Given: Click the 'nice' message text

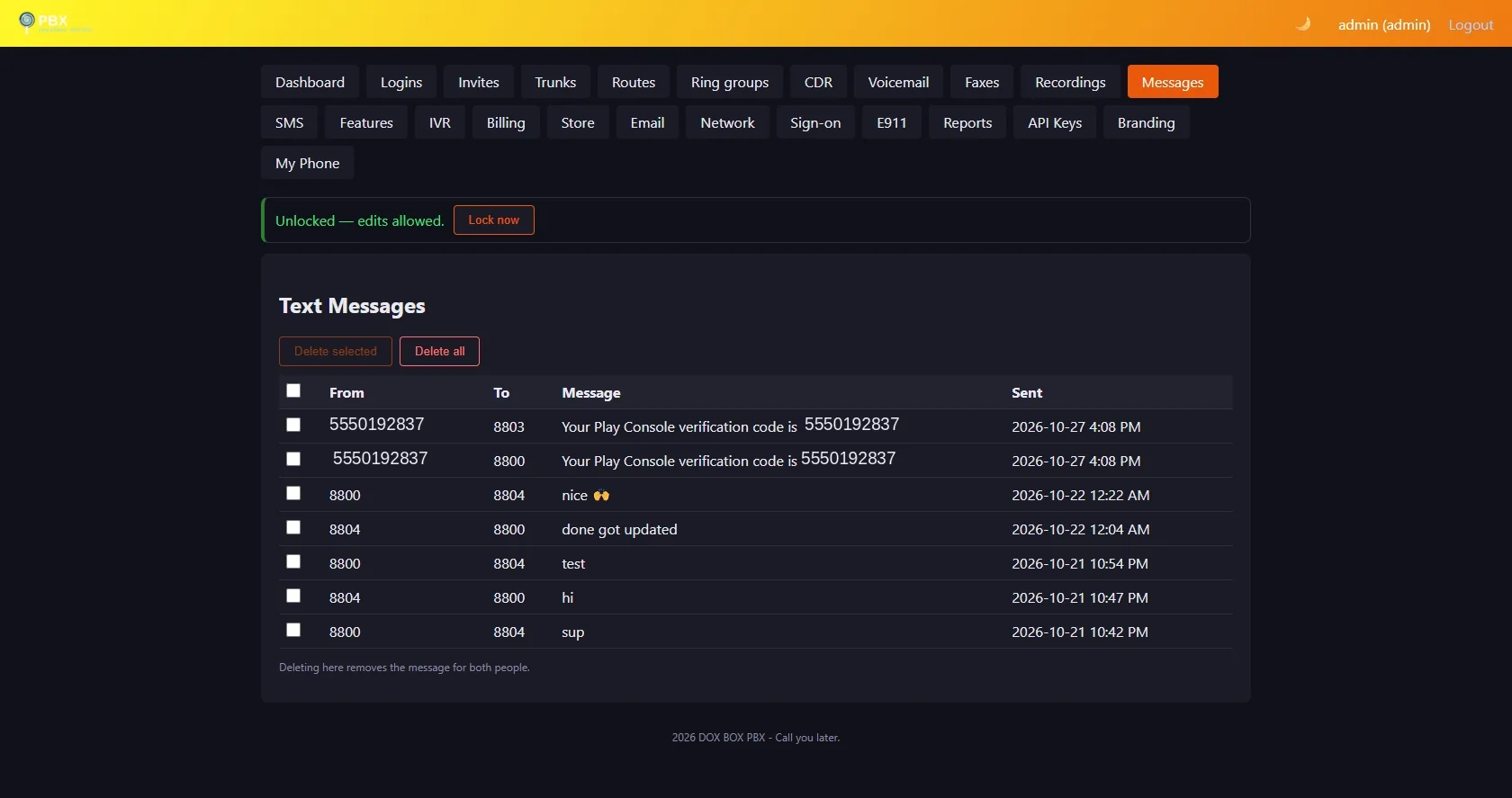Looking at the screenshot, I should tap(586, 495).
